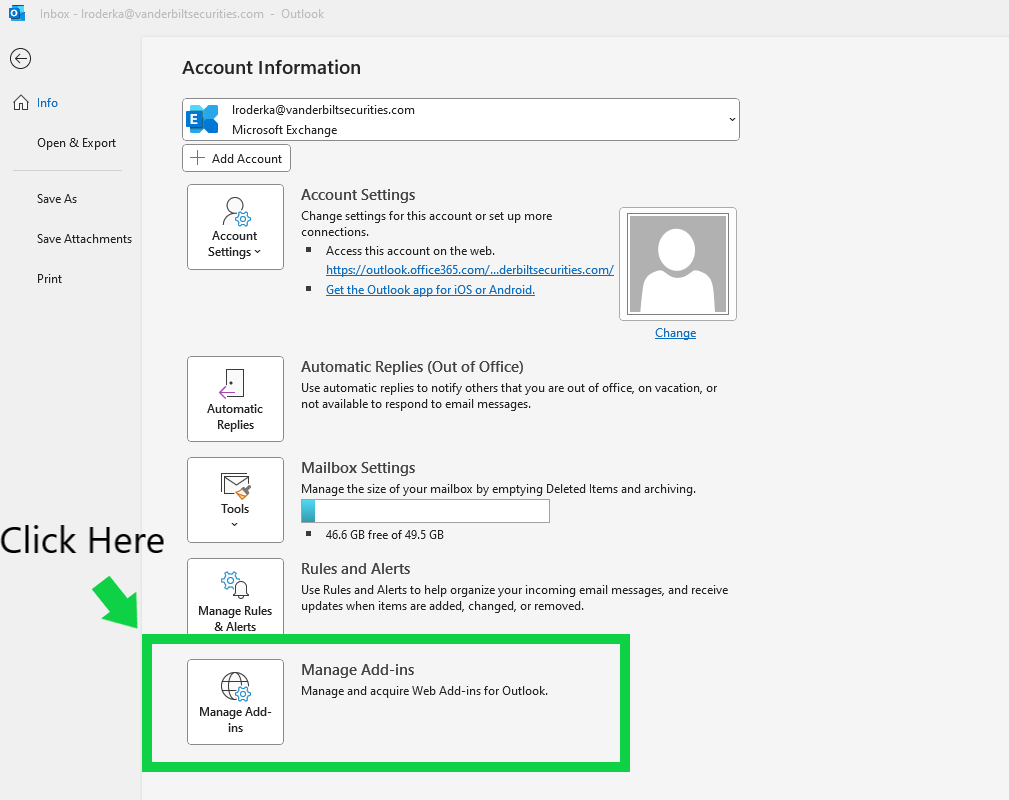Open the Manage Rules & Alerts tile

click(236, 597)
